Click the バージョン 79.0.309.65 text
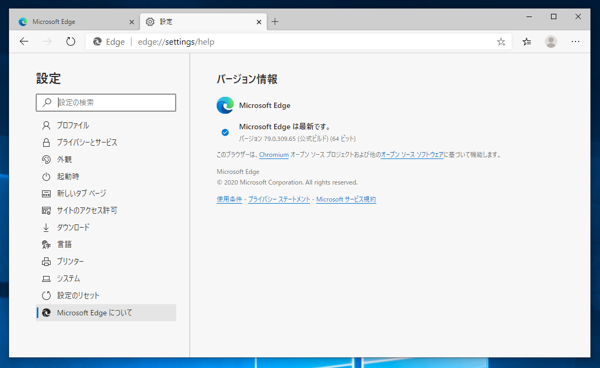This screenshot has height=368, width=600. pos(297,138)
